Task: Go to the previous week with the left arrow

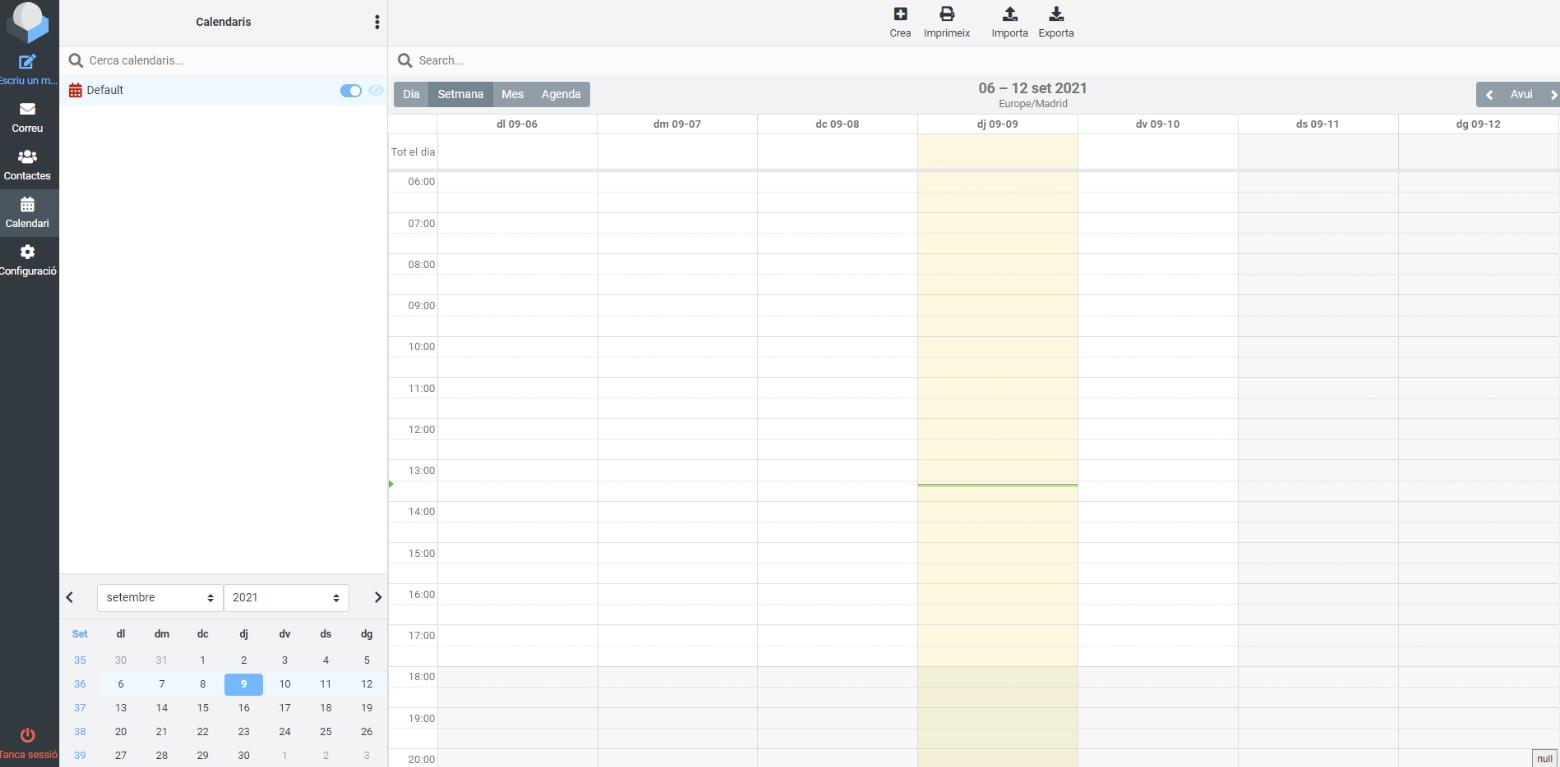Action: pyautogui.click(x=1489, y=95)
